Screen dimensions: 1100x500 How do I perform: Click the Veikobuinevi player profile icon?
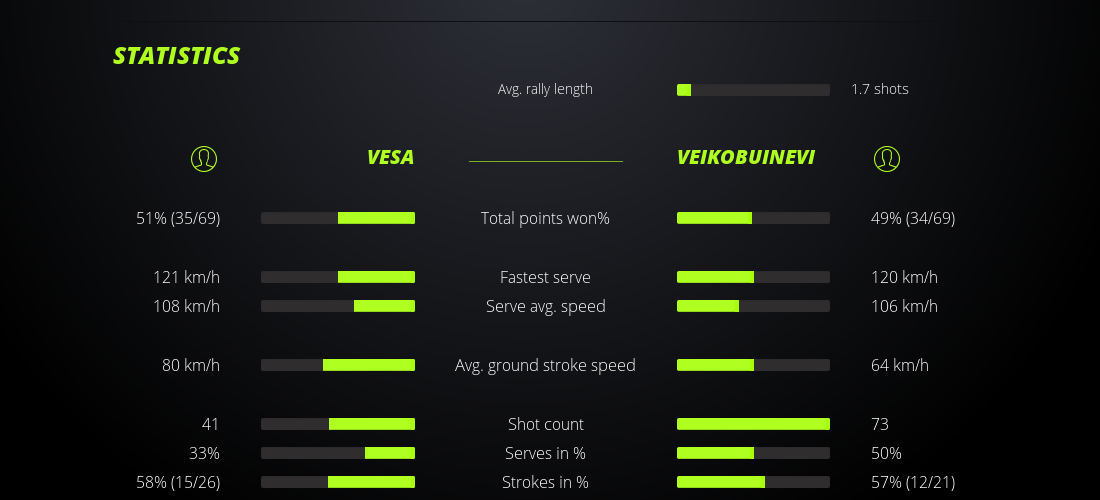pyautogui.click(x=886, y=158)
